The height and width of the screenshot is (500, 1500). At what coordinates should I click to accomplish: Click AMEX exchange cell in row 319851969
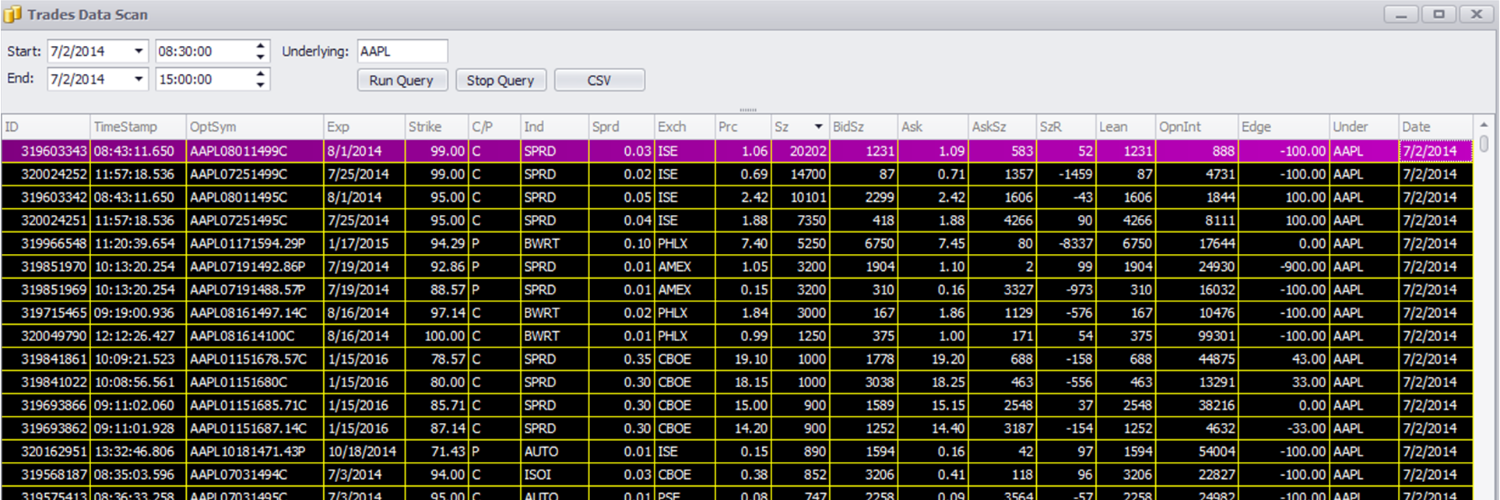pos(684,290)
